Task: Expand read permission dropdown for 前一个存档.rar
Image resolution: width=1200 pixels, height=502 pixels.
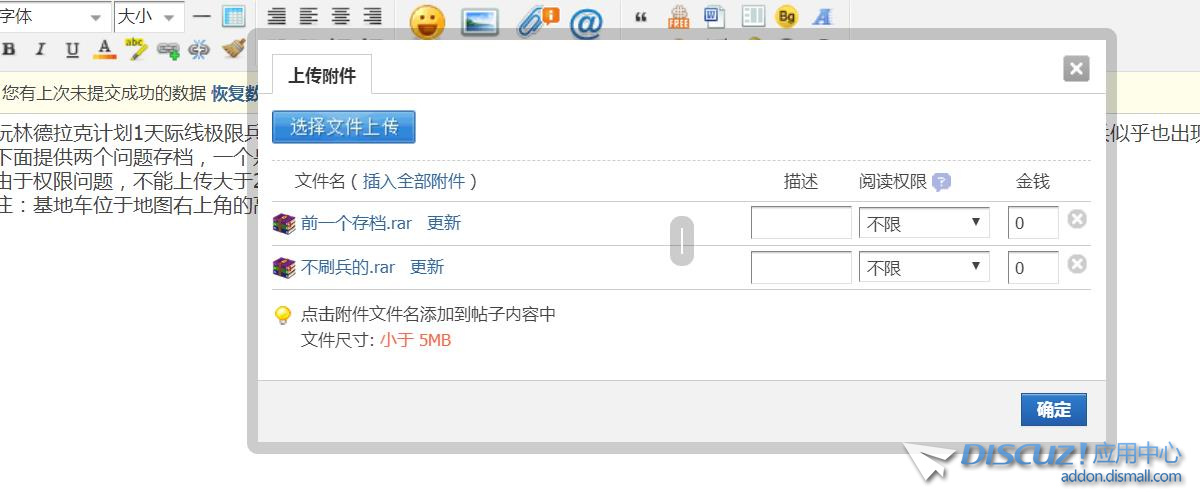Action: (x=923, y=223)
